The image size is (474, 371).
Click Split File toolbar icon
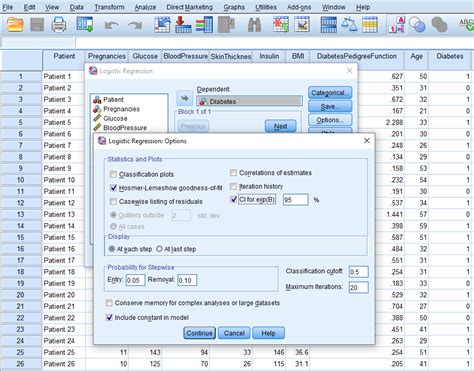[x=328, y=25]
